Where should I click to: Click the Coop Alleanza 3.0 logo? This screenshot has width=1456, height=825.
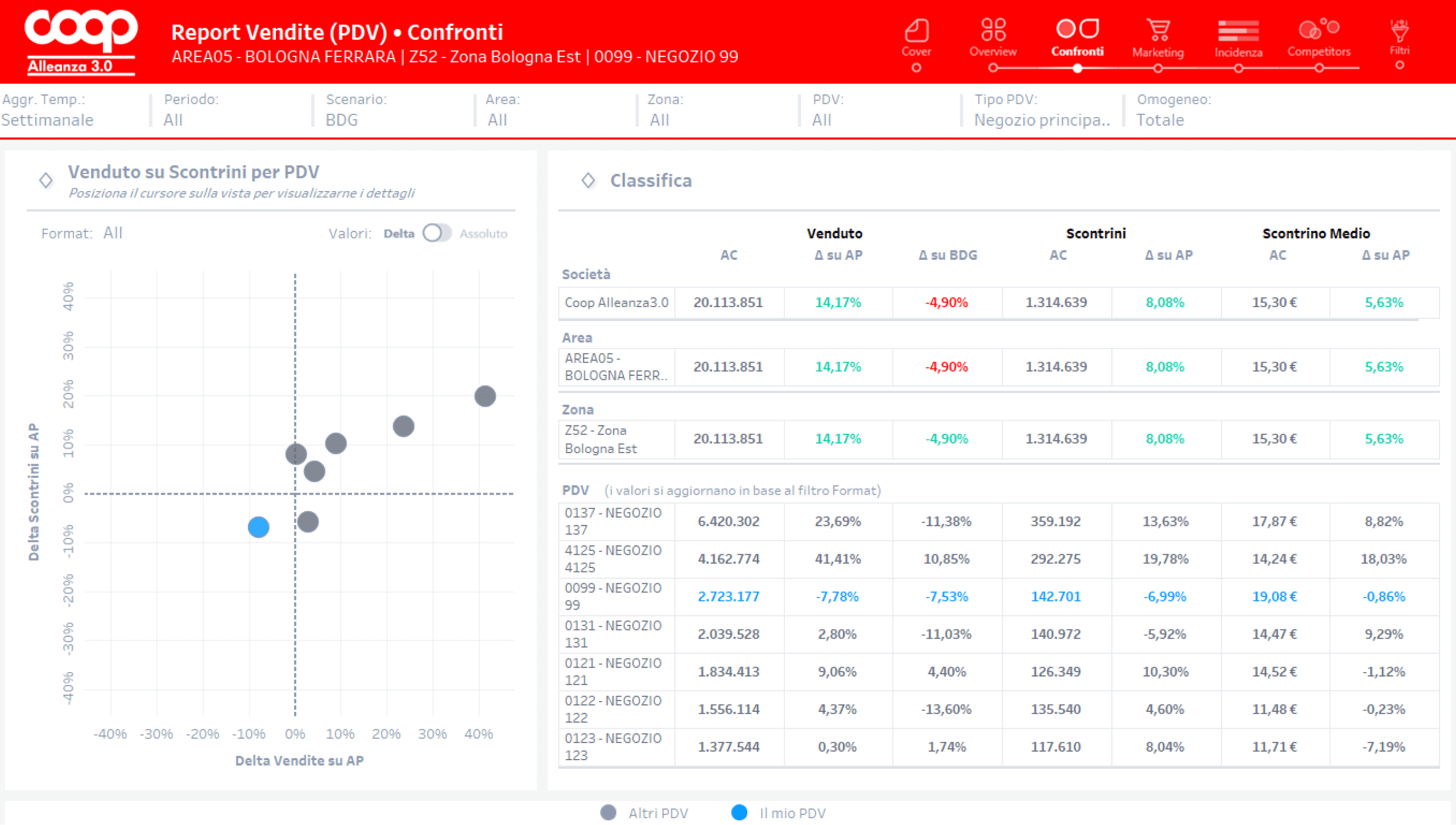[x=81, y=42]
